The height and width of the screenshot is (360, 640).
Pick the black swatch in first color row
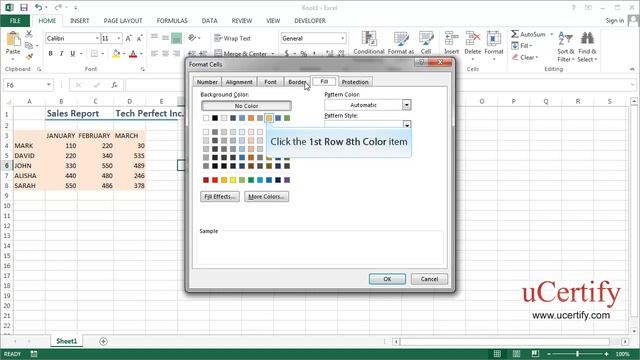215,118
